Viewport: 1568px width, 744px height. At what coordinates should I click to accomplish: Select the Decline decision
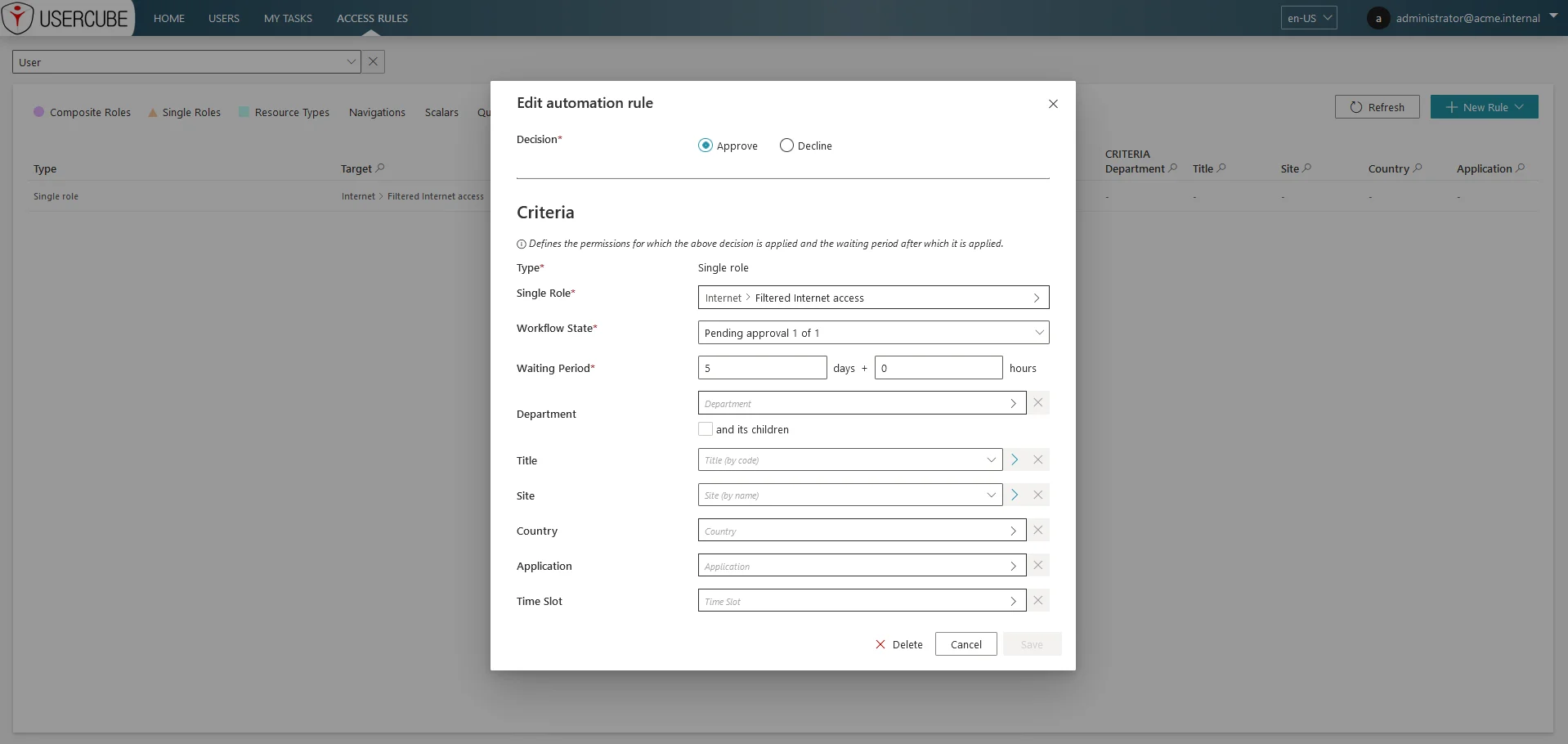pyautogui.click(x=786, y=146)
